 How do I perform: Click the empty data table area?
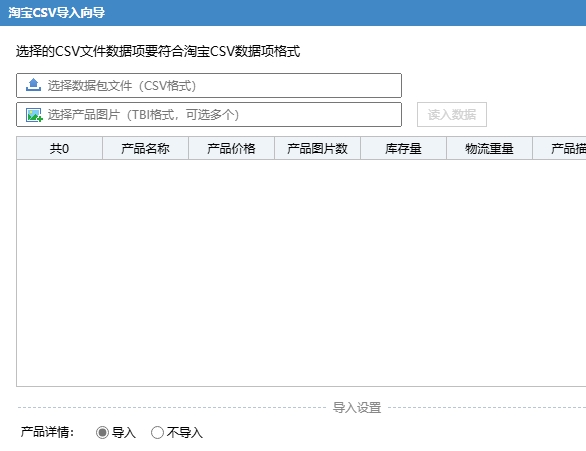coord(301,273)
